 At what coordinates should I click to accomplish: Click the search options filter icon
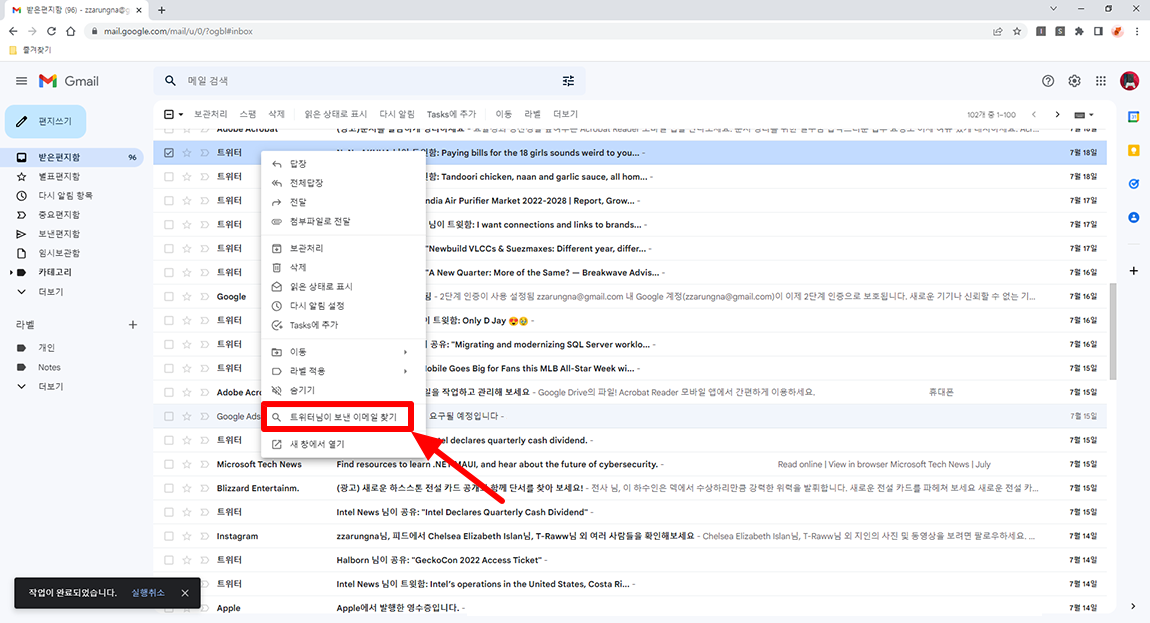point(568,81)
